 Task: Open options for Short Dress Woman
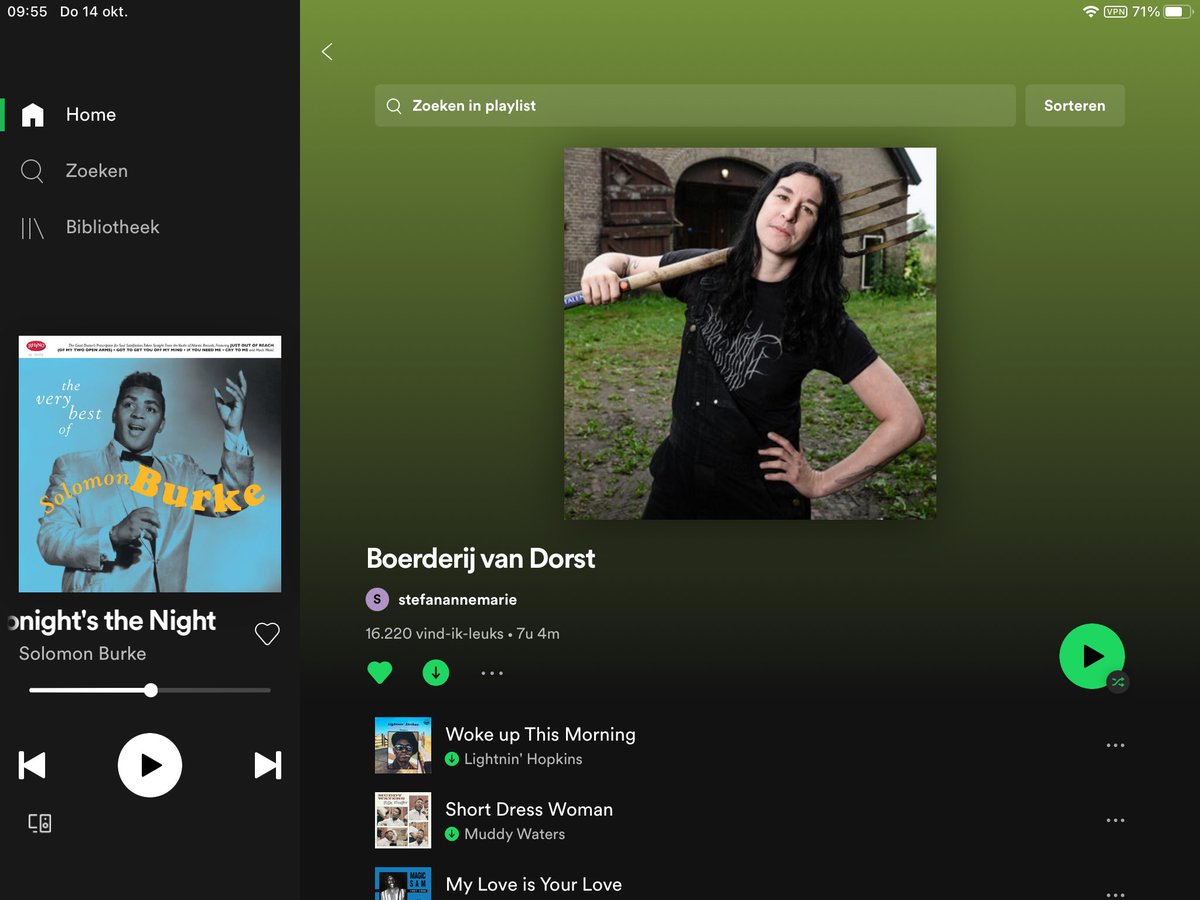[1115, 820]
